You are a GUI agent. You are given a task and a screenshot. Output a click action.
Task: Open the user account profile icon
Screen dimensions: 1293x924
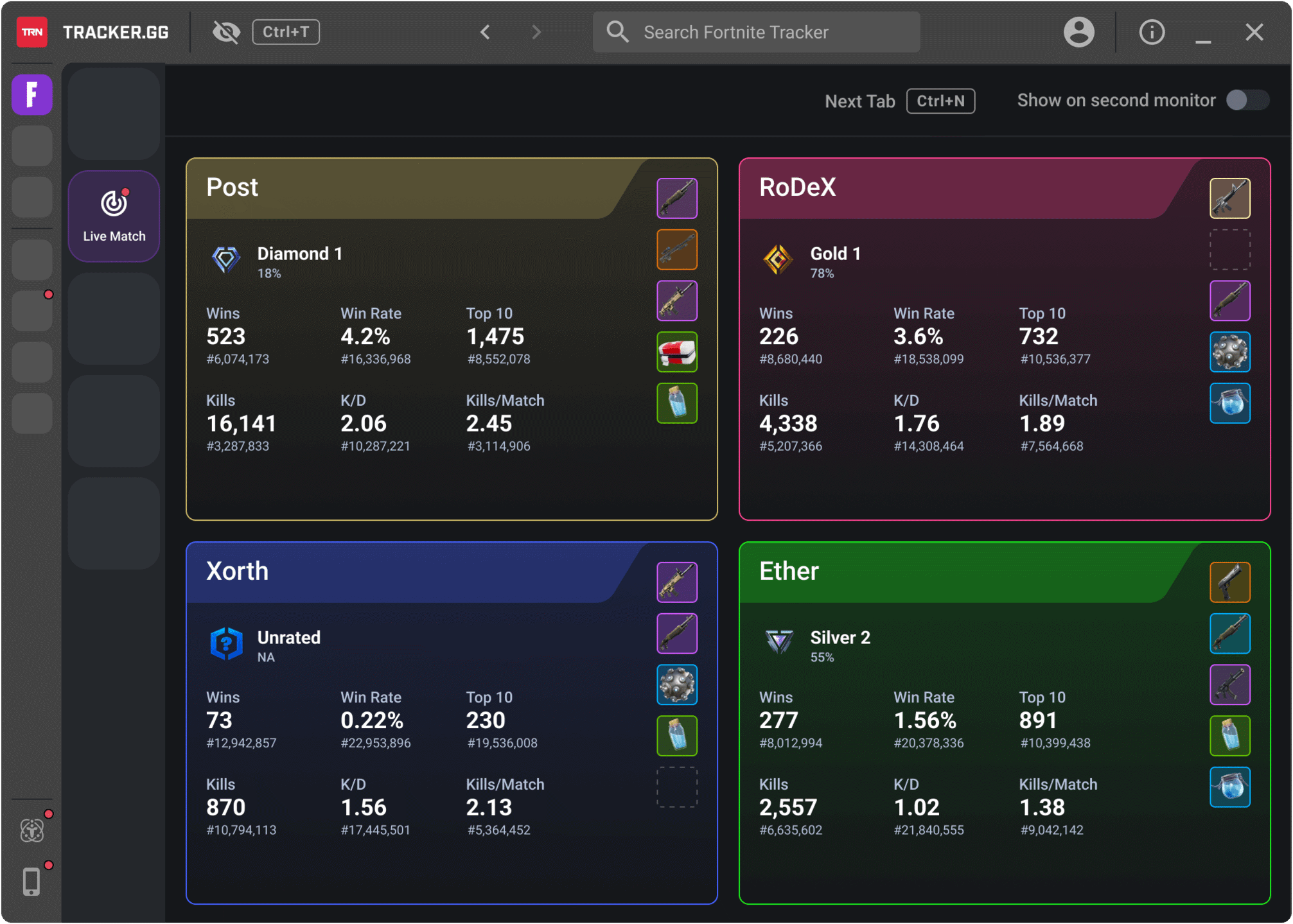[1079, 32]
